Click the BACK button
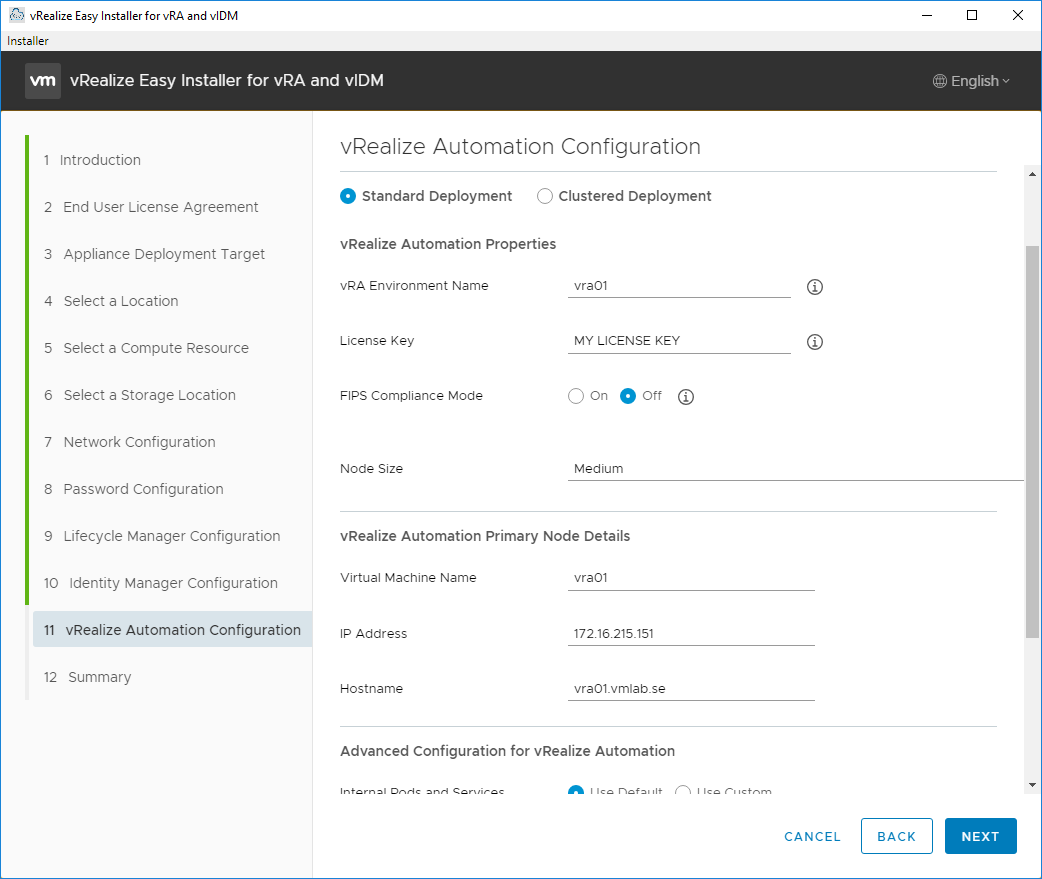Image resolution: width=1042 pixels, height=879 pixels. [x=896, y=836]
